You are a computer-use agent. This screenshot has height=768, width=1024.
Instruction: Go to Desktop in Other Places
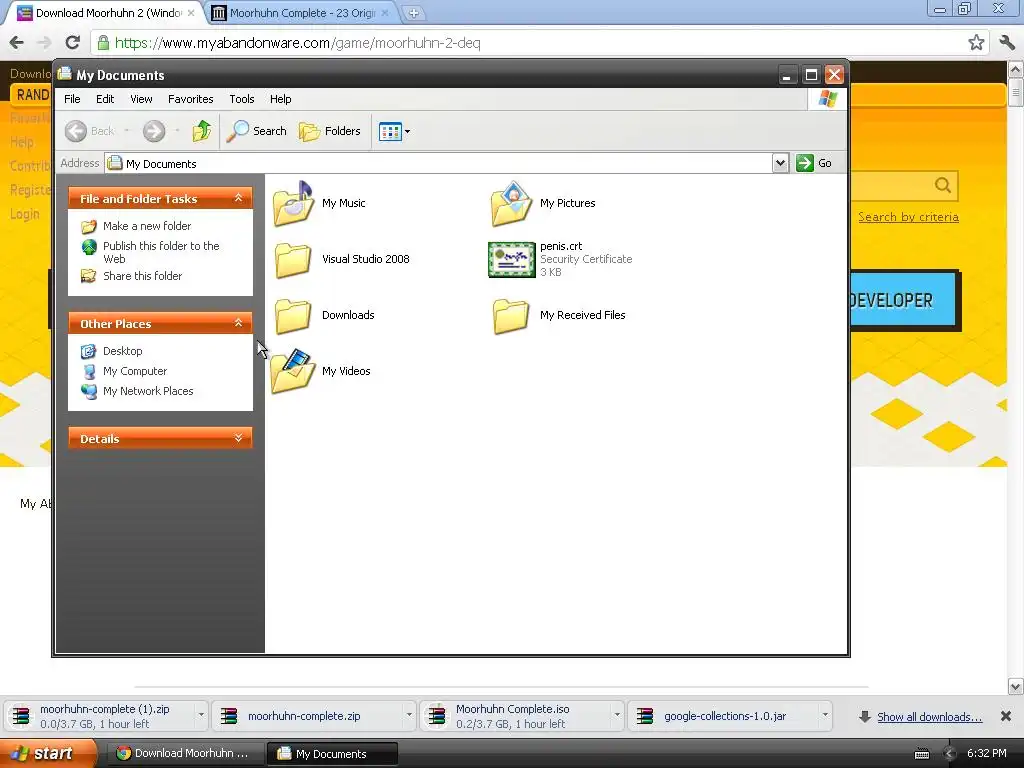[x=122, y=351]
